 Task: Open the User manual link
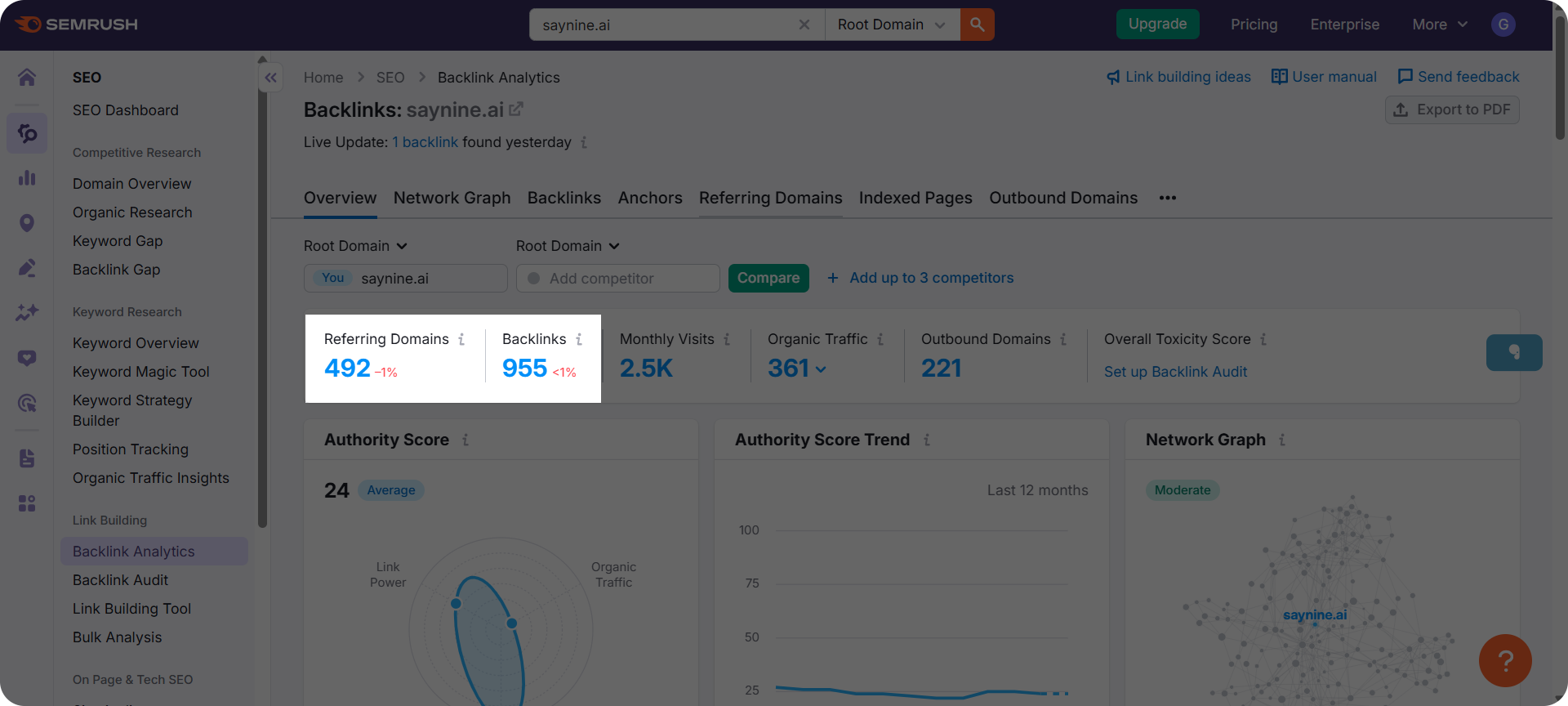[x=1324, y=77]
